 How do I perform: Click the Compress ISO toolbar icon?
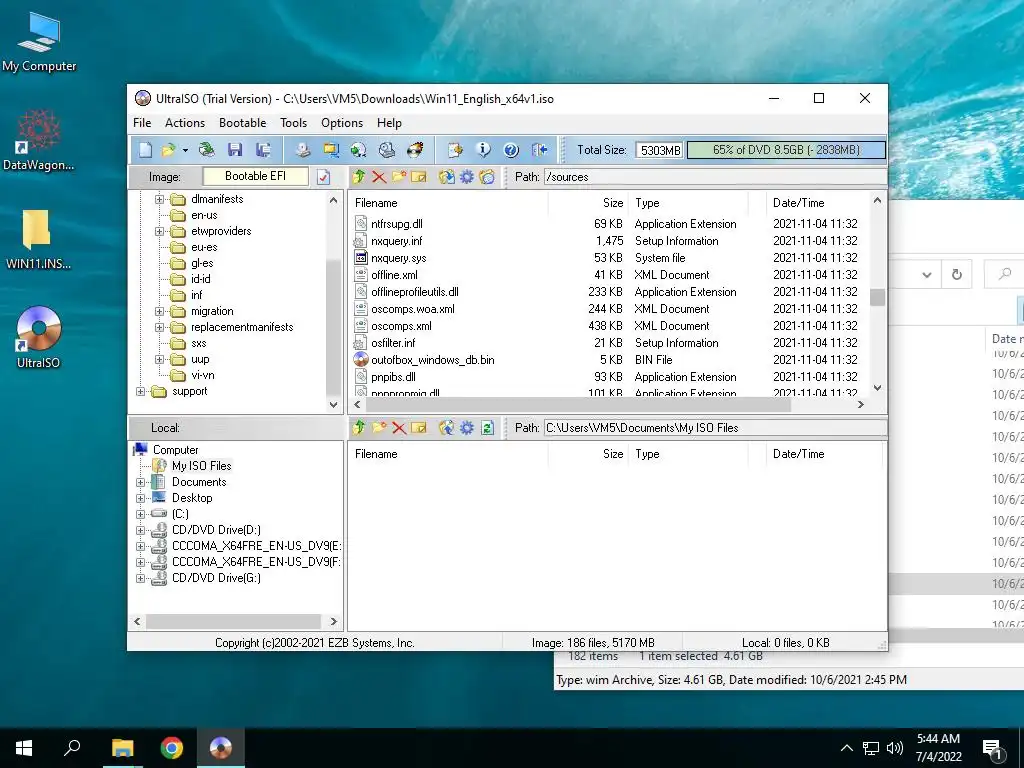tap(331, 150)
